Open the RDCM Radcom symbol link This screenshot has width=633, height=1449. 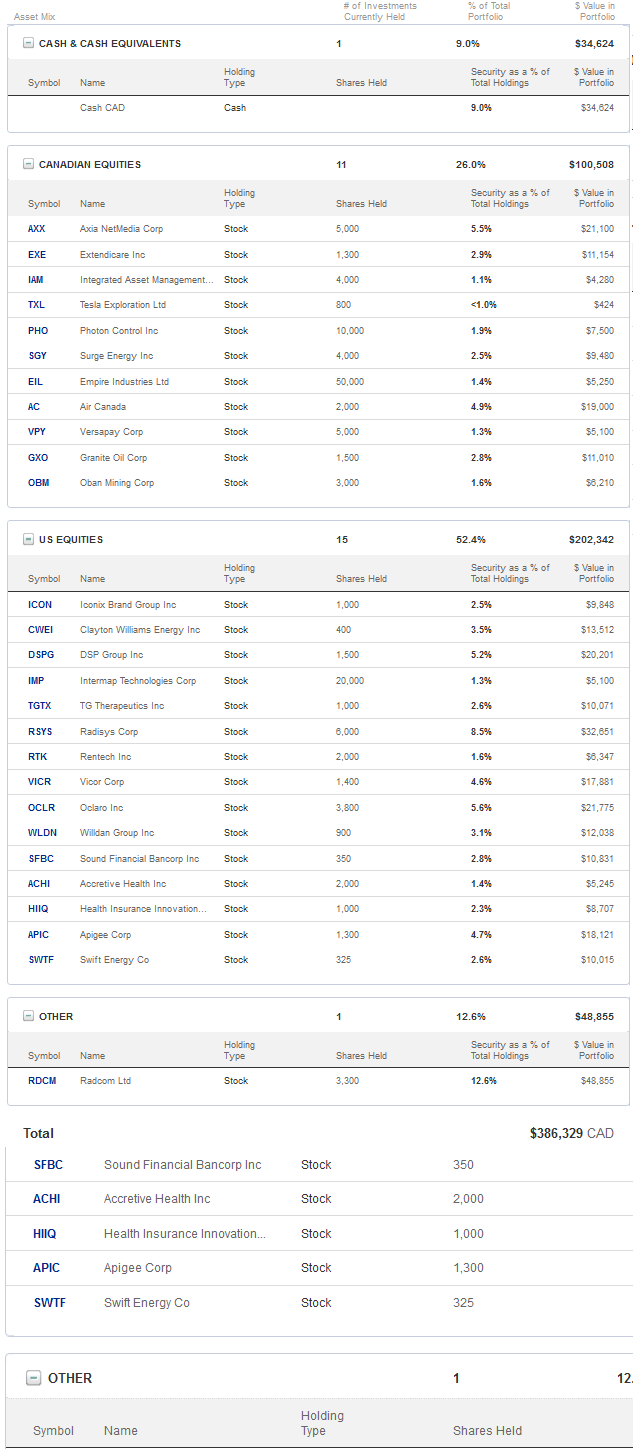[41, 1081]
